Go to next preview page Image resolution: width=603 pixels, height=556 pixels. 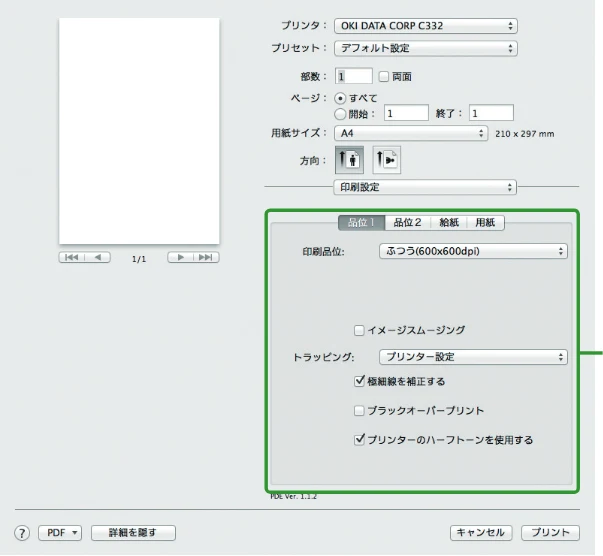coord(180,257)
